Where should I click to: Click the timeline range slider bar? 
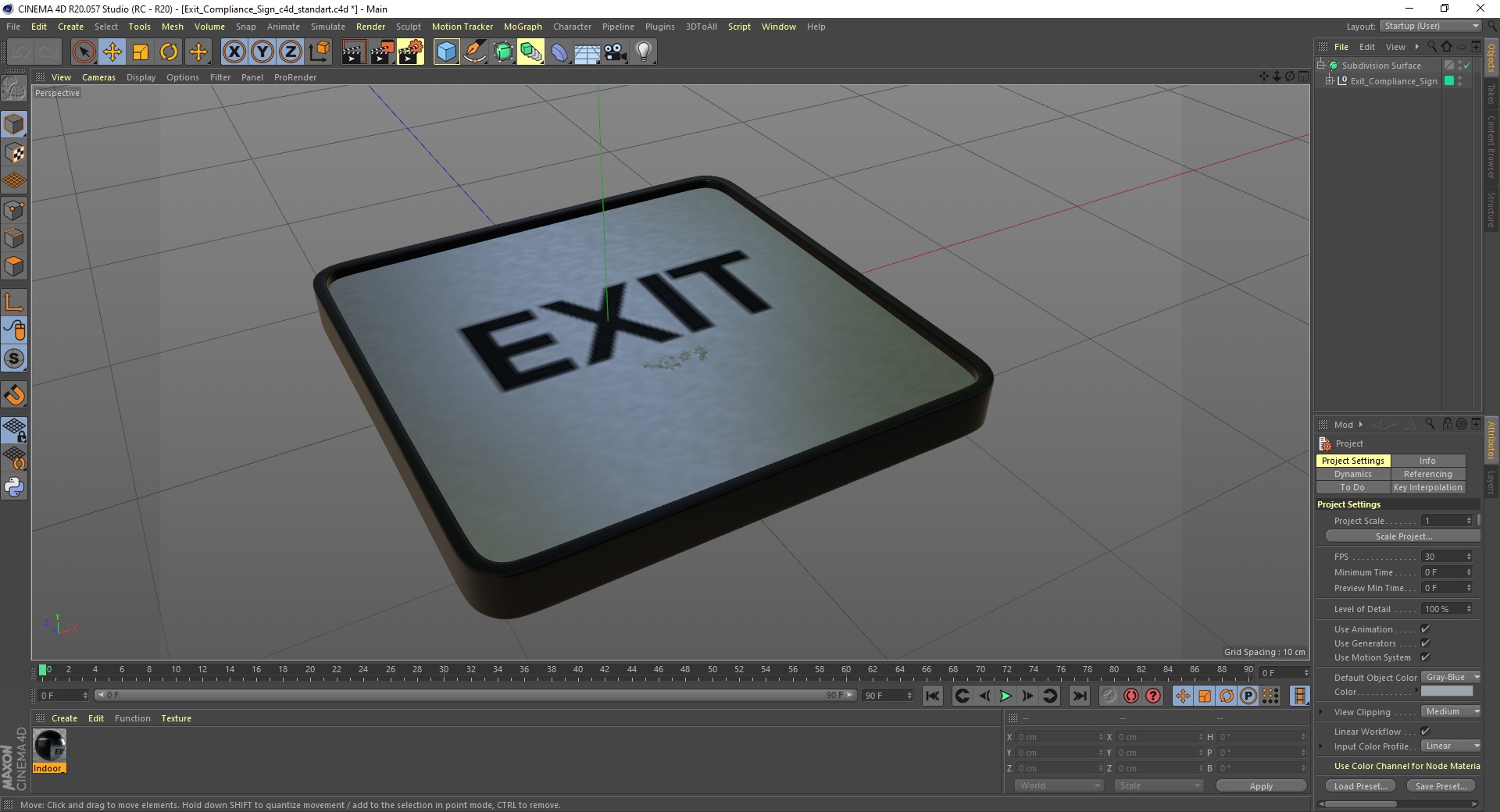tap(476, 695)
